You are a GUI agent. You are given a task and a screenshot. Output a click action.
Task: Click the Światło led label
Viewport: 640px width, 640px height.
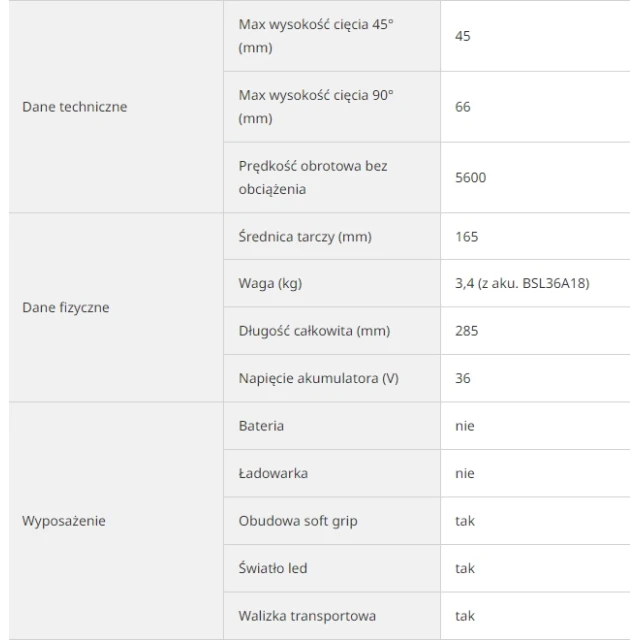(x=273, y=568)
